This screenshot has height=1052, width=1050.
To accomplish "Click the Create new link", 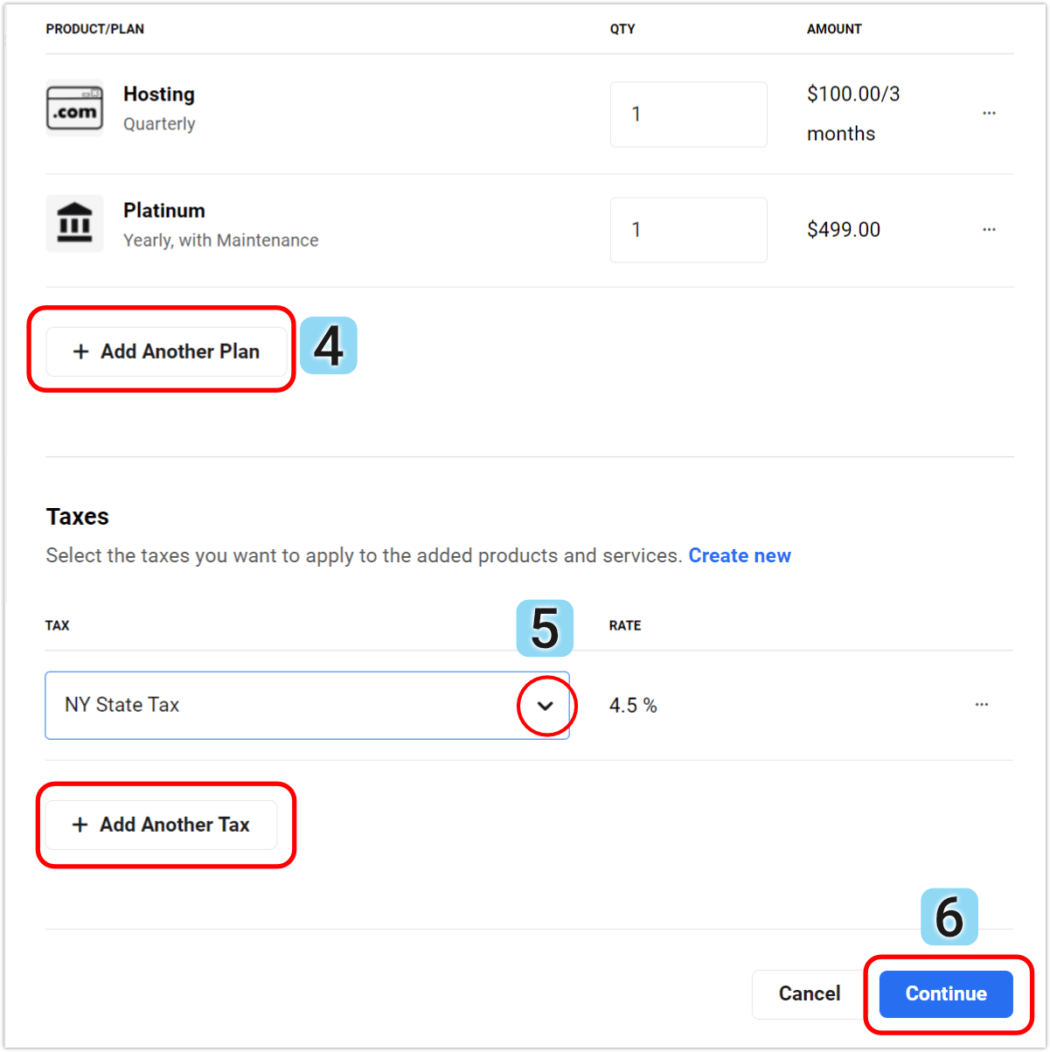I will click(739, 555).
